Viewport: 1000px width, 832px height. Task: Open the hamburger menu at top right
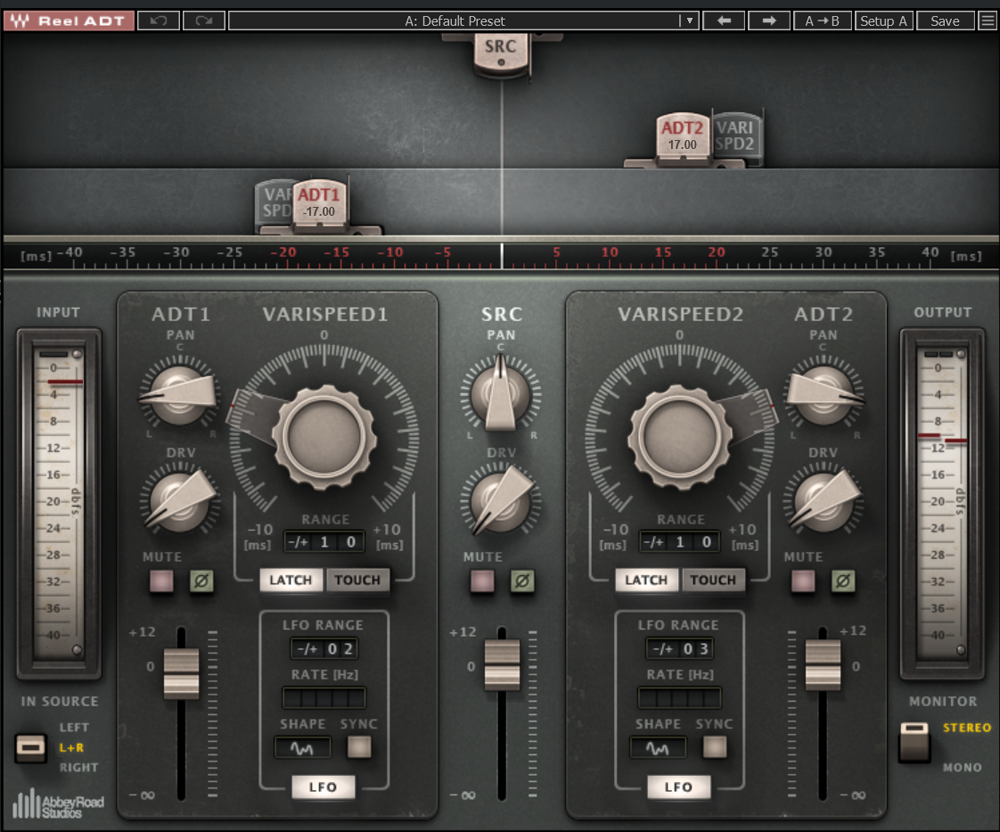(987, 20)
